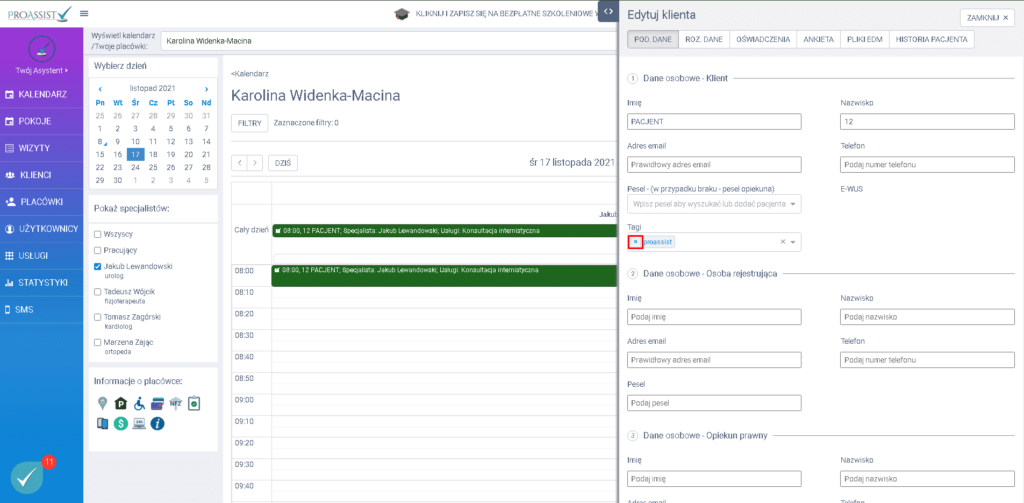
Task: Expand the Tagi dropdown arrow
Action: (794, 242)
